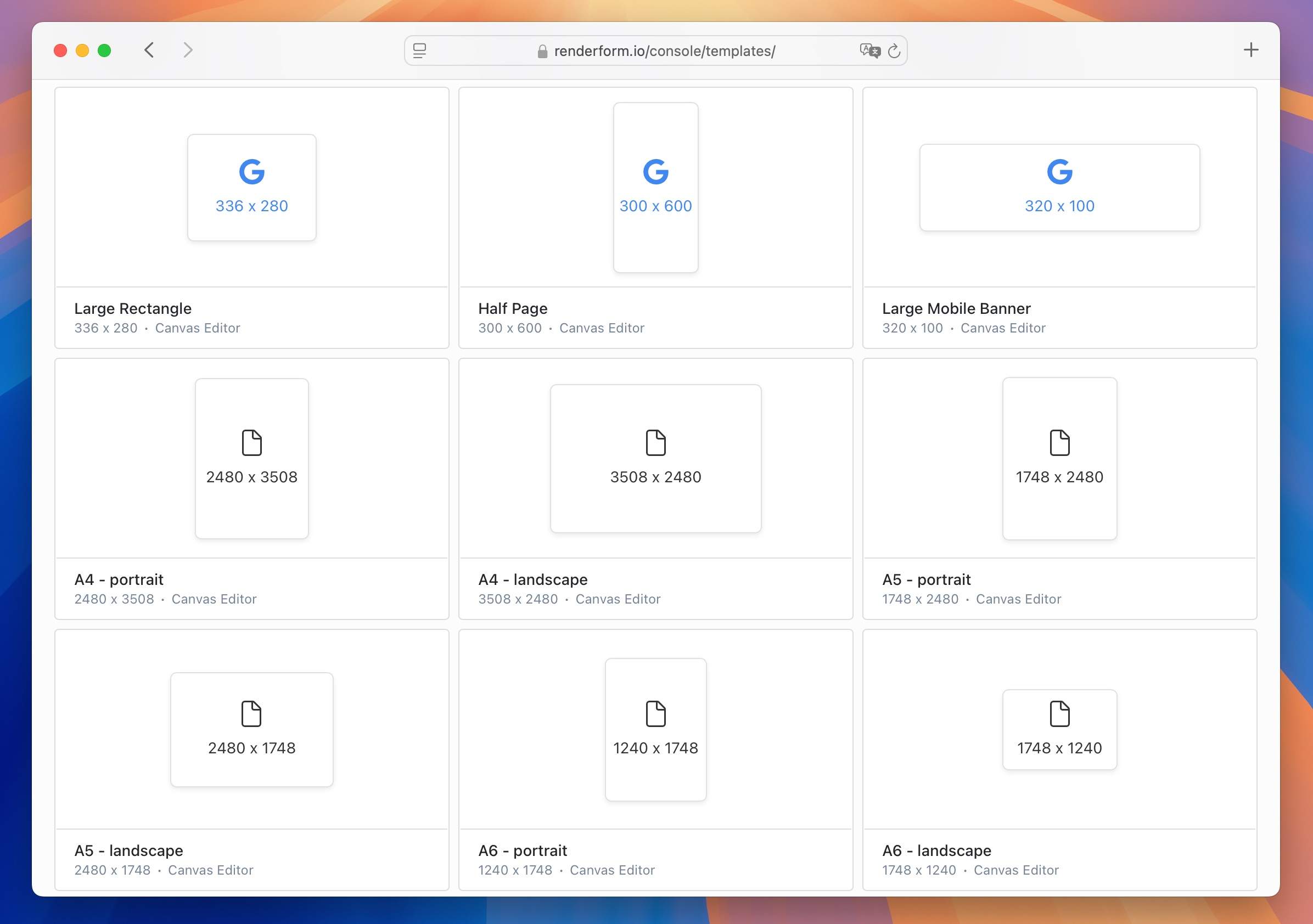
Task: Click the 1240 x 1748 preview text
Action: [x=655, y=748]
